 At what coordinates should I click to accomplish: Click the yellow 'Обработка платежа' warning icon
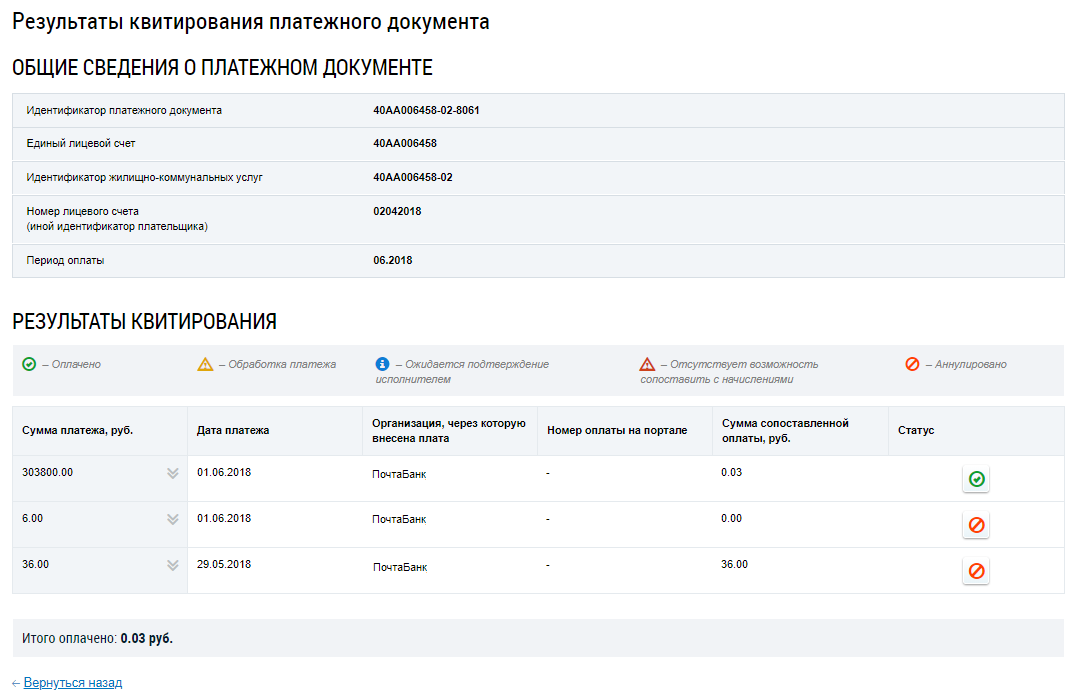point(205,364)
